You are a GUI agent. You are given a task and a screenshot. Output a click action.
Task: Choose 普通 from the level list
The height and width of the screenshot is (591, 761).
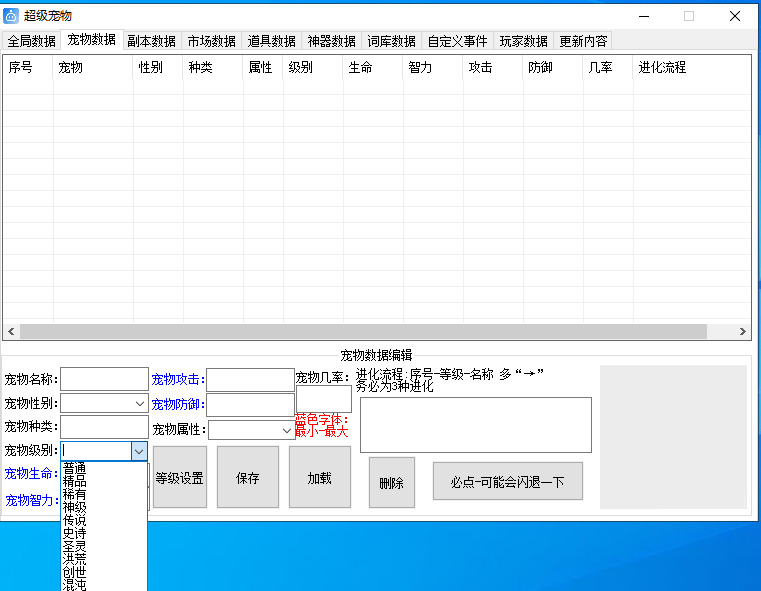point(104,469)
